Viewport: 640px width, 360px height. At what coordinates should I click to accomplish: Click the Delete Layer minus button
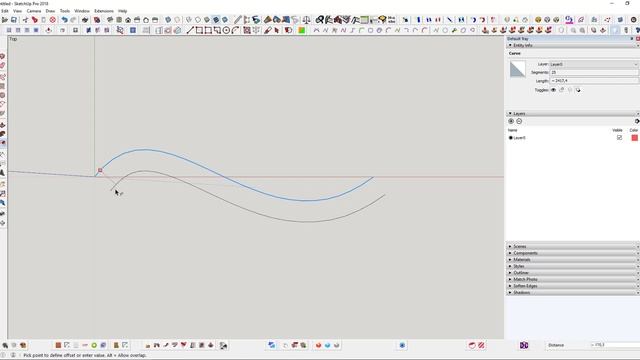click(x=519, y=121)
